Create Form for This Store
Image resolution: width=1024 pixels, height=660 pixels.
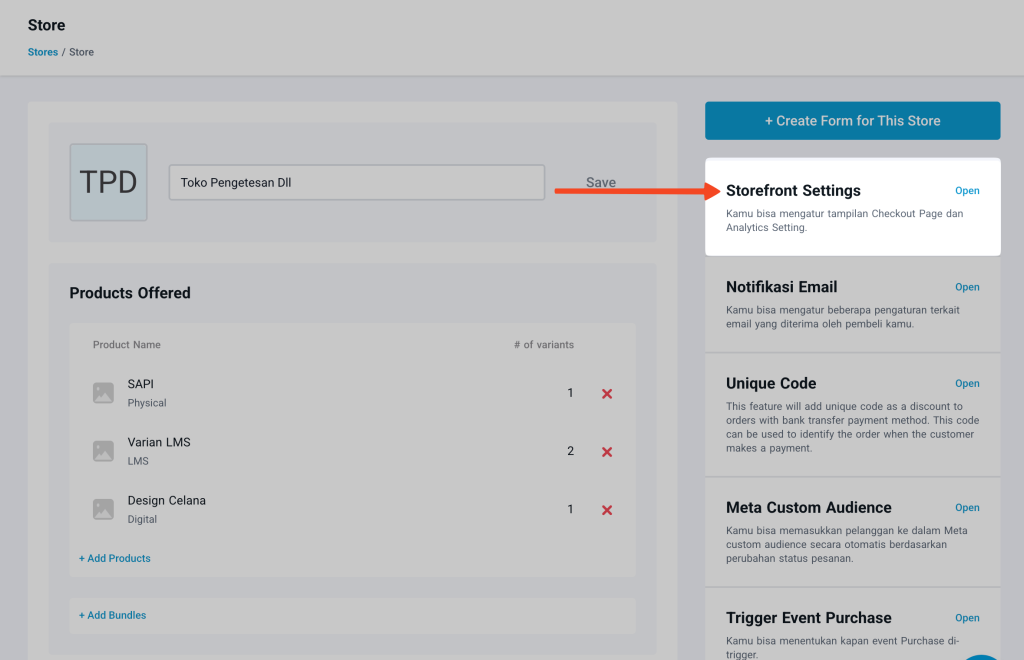pyautogui.click(x=852, y=120)
